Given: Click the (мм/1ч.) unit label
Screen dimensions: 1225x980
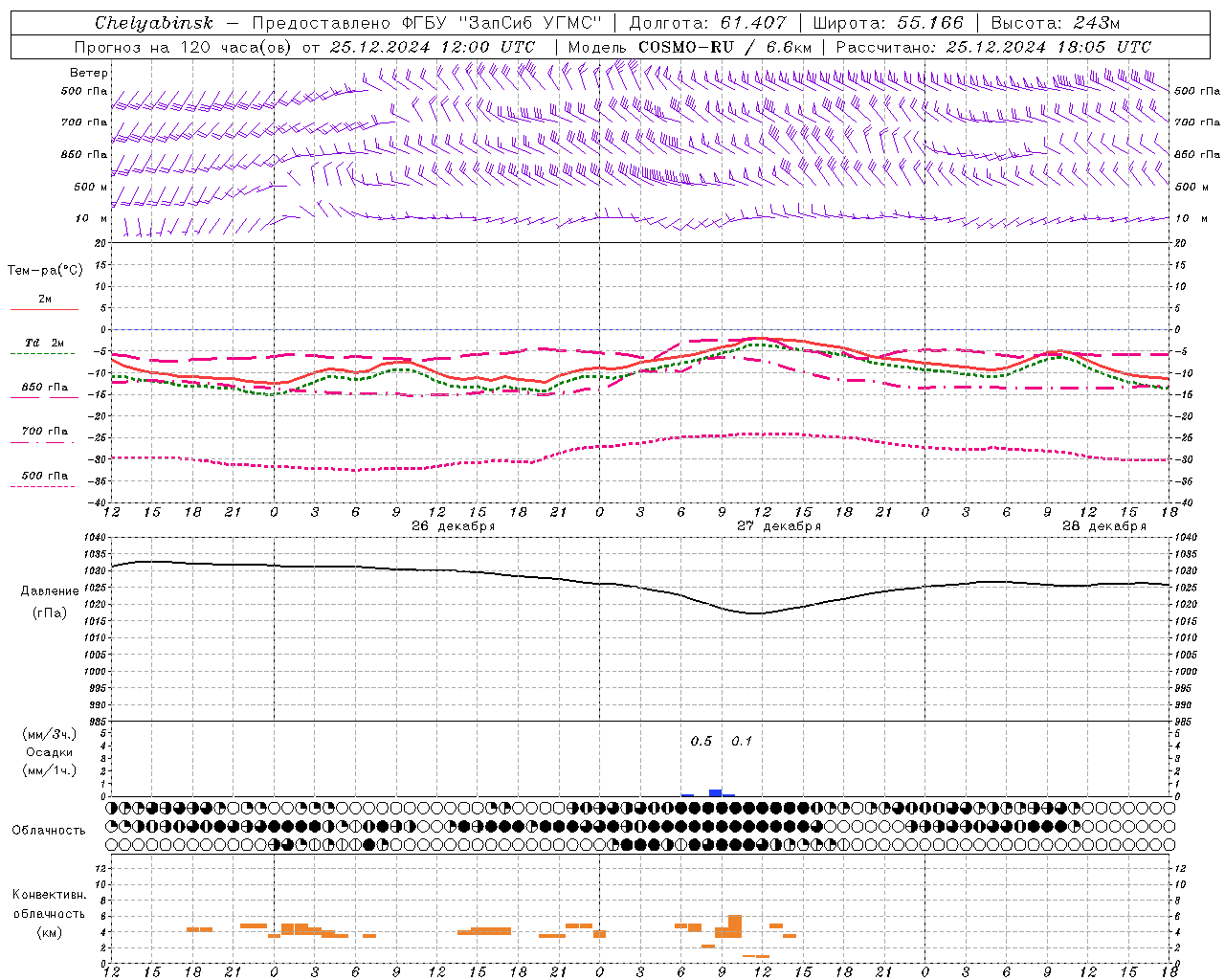Looking at the screenshot, I should coord(50,770).
